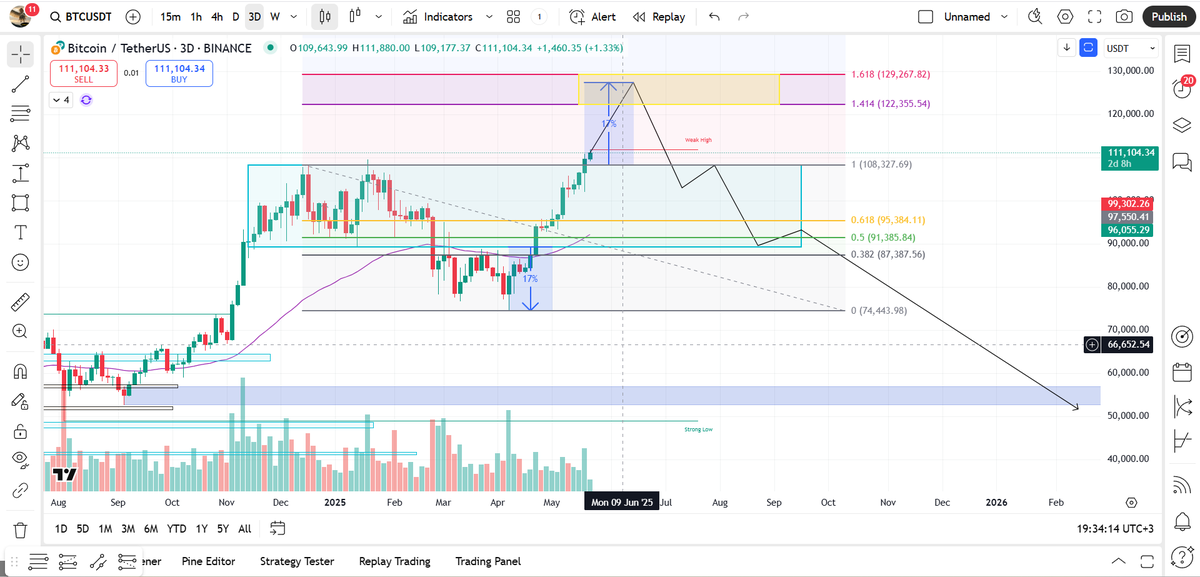
Task: Open the geometric shapes tool group
Action: (x=20, y=203)
